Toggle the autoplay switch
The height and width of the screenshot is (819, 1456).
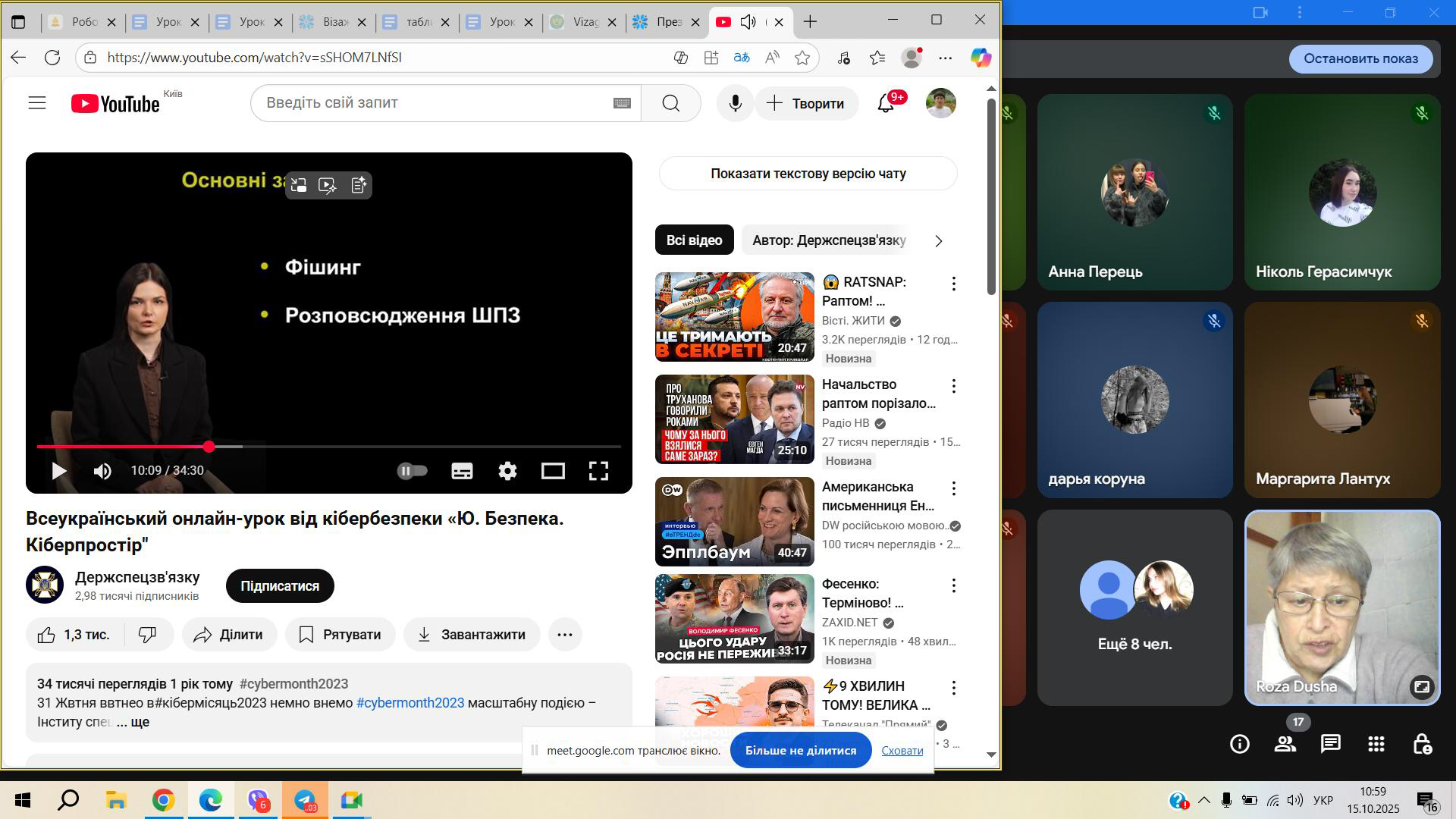point(413,471)
